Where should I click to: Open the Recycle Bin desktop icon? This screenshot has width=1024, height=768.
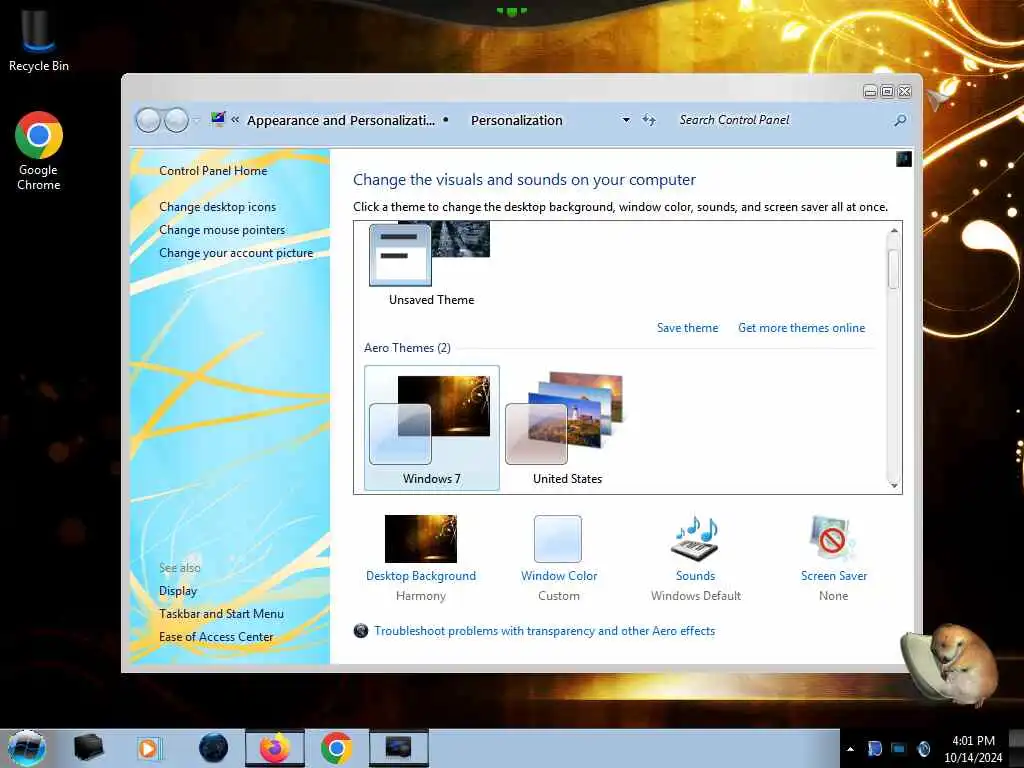pos(39,38)
